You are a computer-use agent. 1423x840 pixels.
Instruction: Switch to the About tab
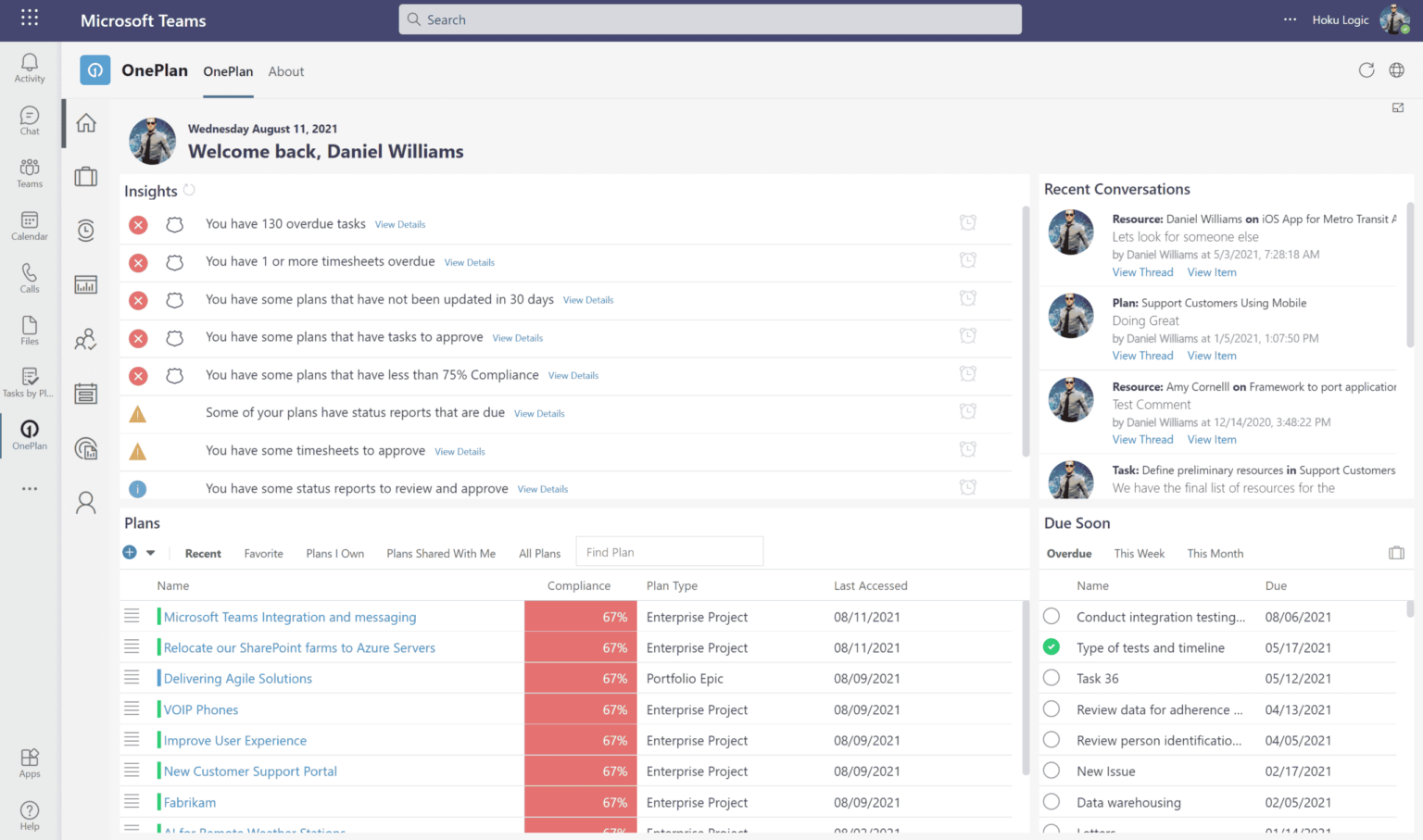point(286,71)
